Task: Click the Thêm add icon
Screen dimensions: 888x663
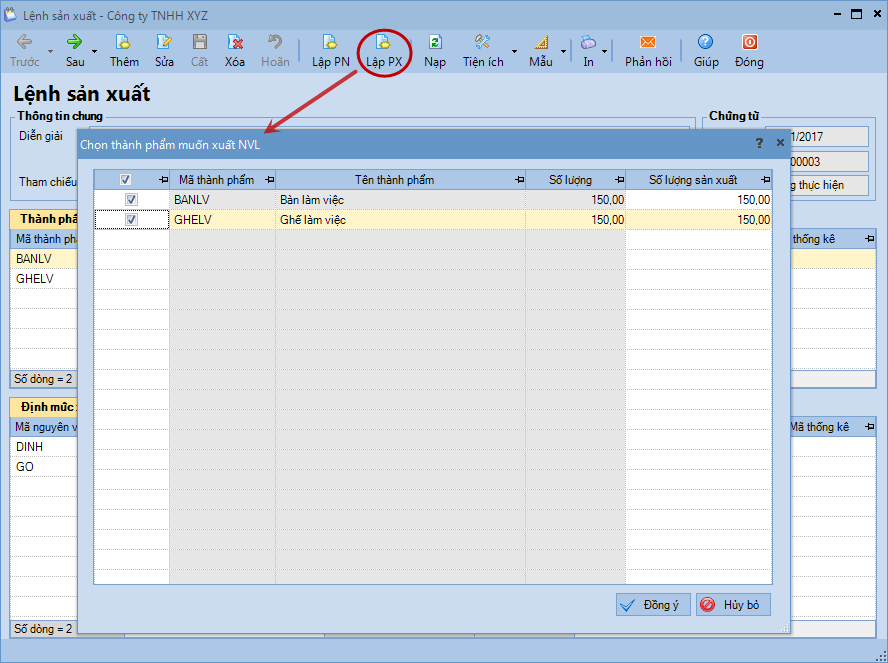Action: [x=124, y=43]
